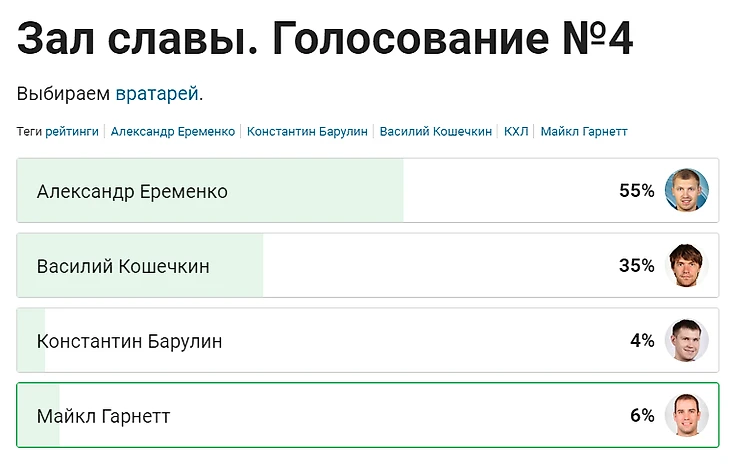
Task: Open the вратарей link
Action: point(157,94)
